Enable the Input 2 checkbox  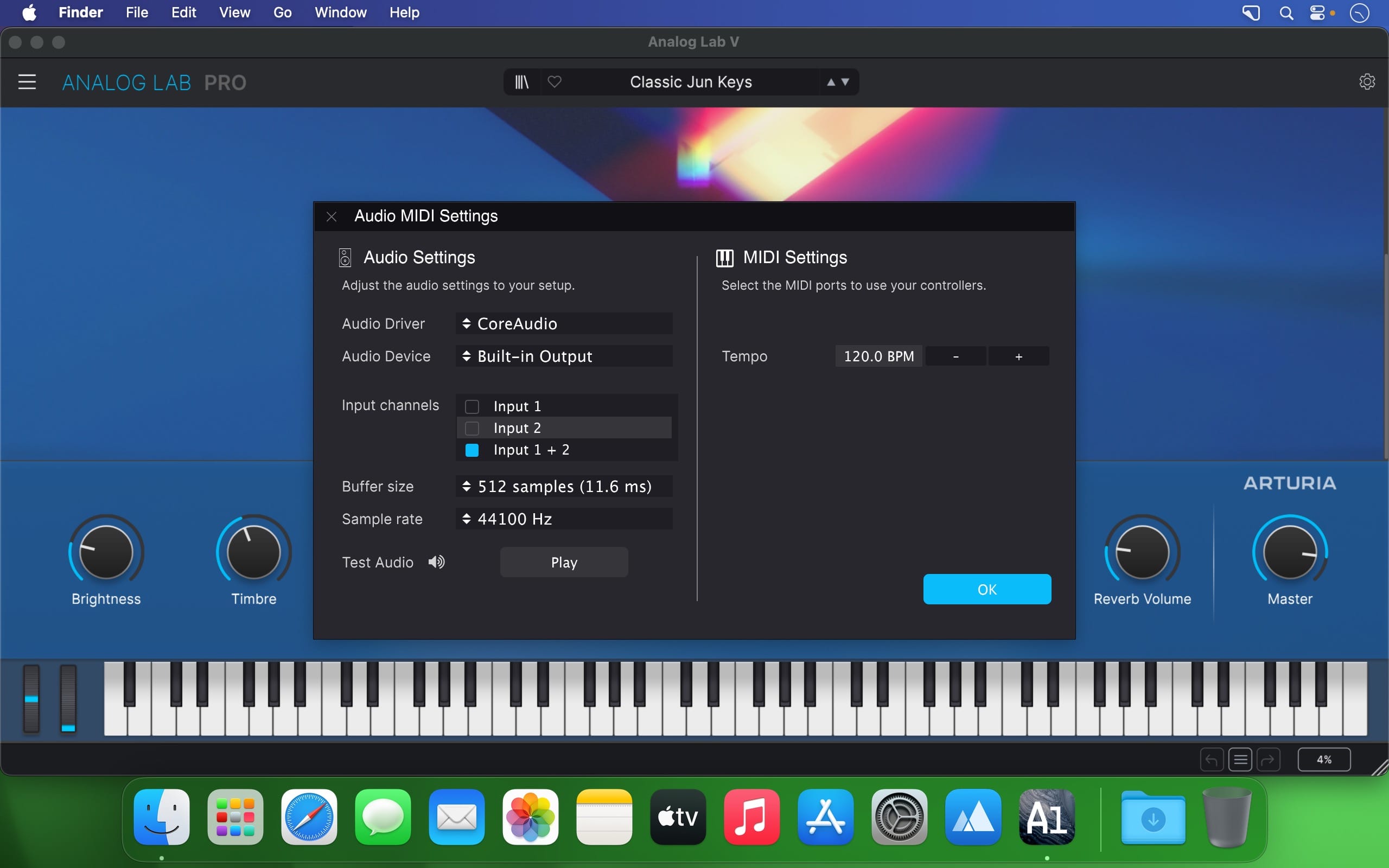click(472, 428)
